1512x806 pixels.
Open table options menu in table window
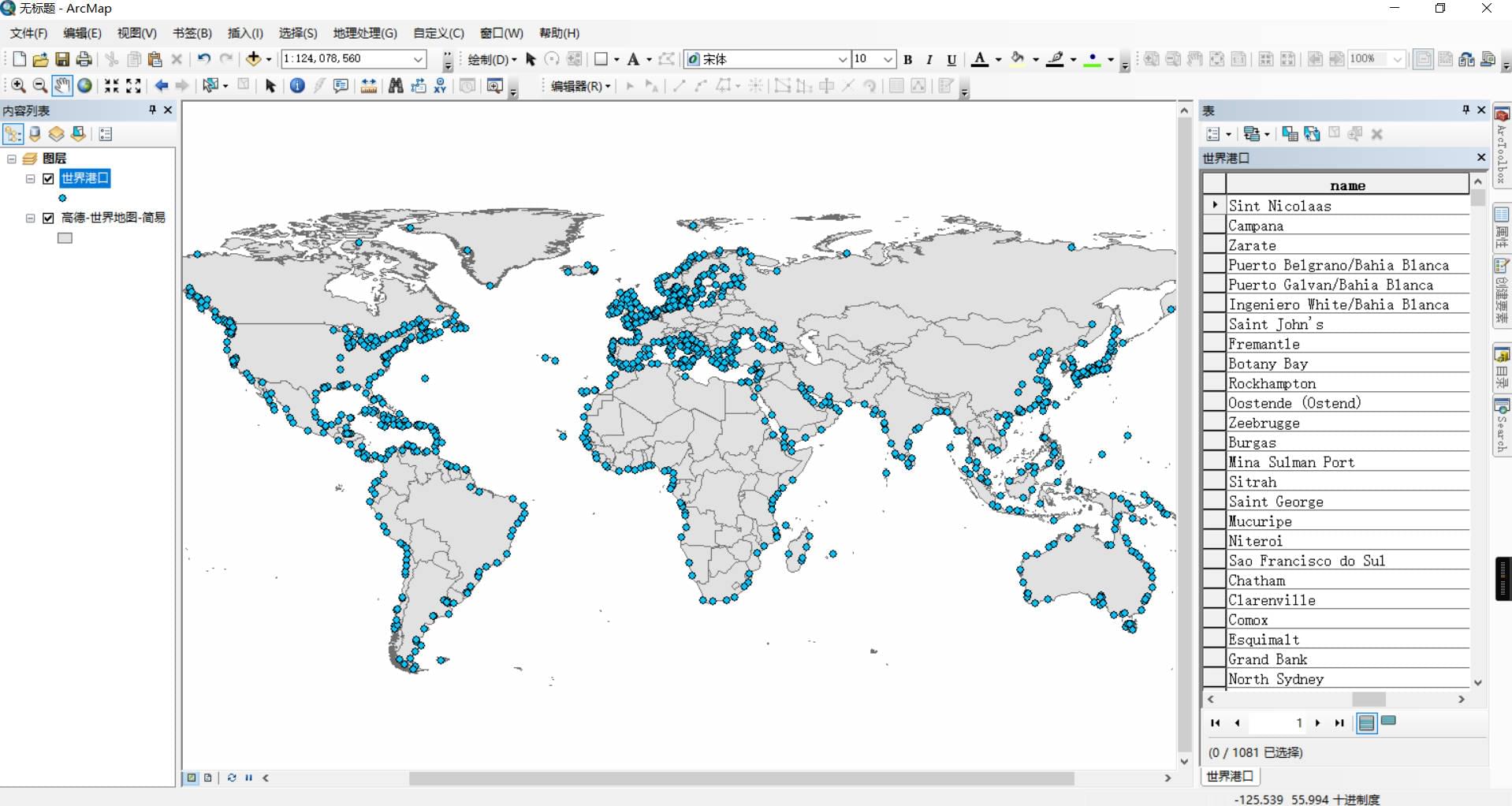point(1218,134)
